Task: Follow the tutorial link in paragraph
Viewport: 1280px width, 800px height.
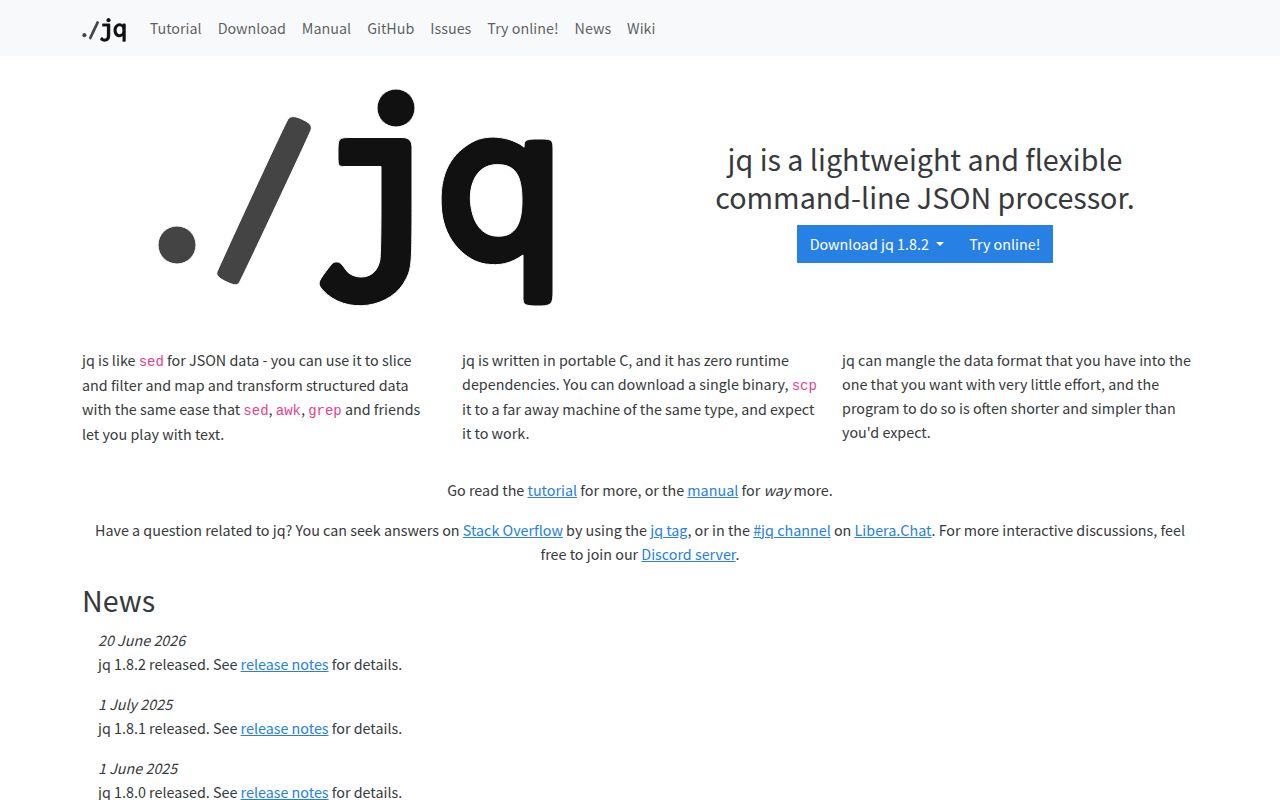Action: pos(552,491)
